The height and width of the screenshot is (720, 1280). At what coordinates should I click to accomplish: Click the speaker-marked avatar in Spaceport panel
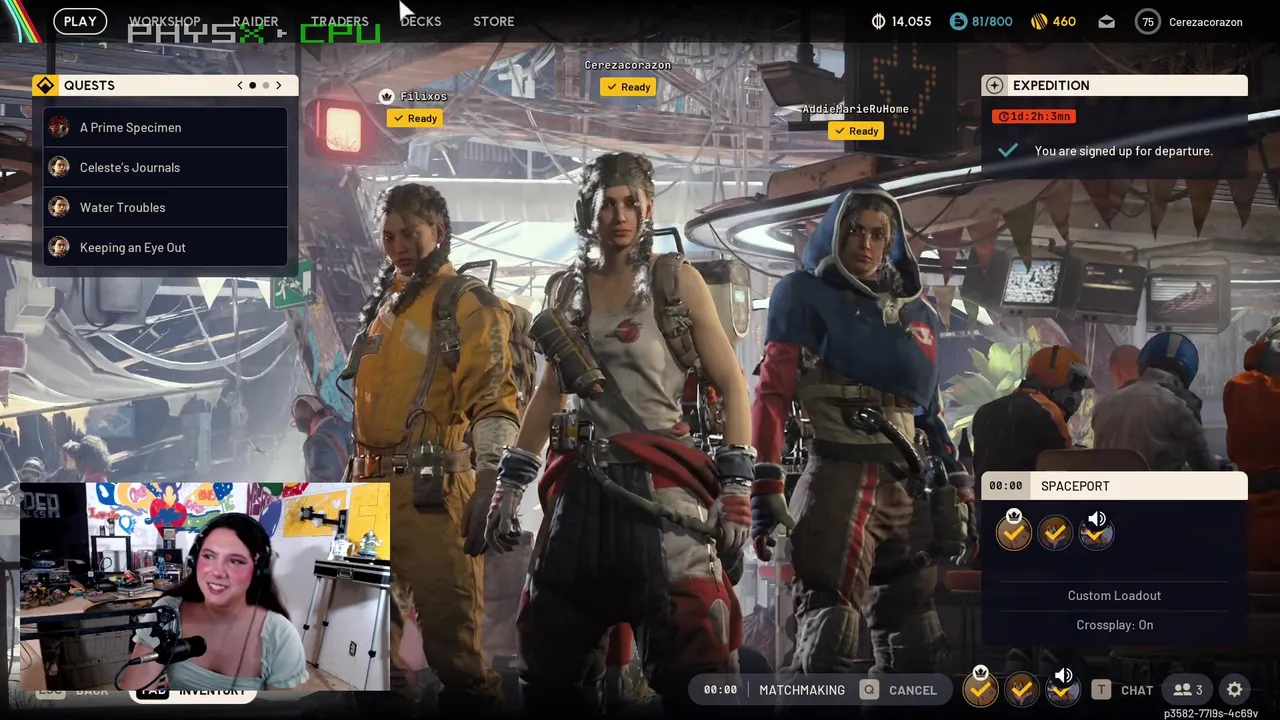coord(1096,531)
